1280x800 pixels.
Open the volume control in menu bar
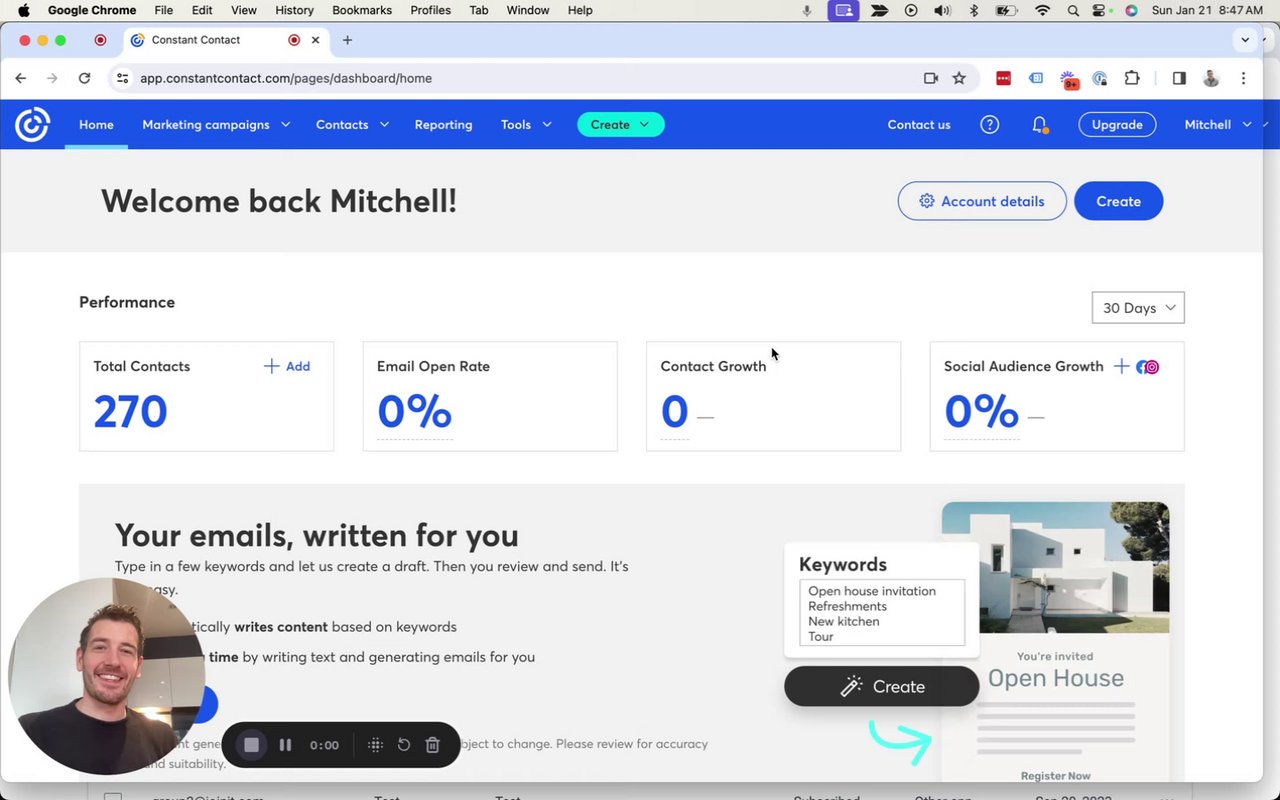pyautogui.click(x=942, y=10)
